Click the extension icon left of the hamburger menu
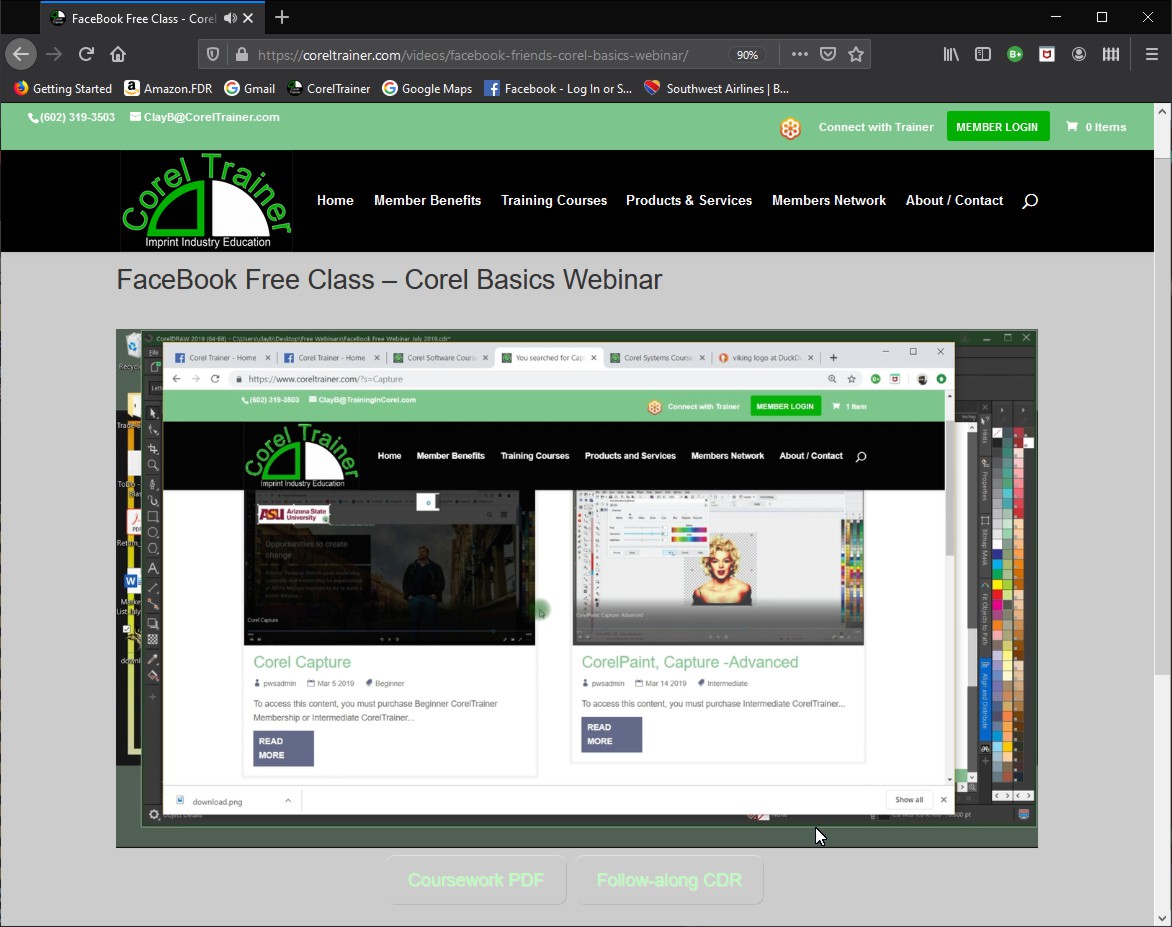This screenshot has height=927, width=1172. click(1111, 54)
